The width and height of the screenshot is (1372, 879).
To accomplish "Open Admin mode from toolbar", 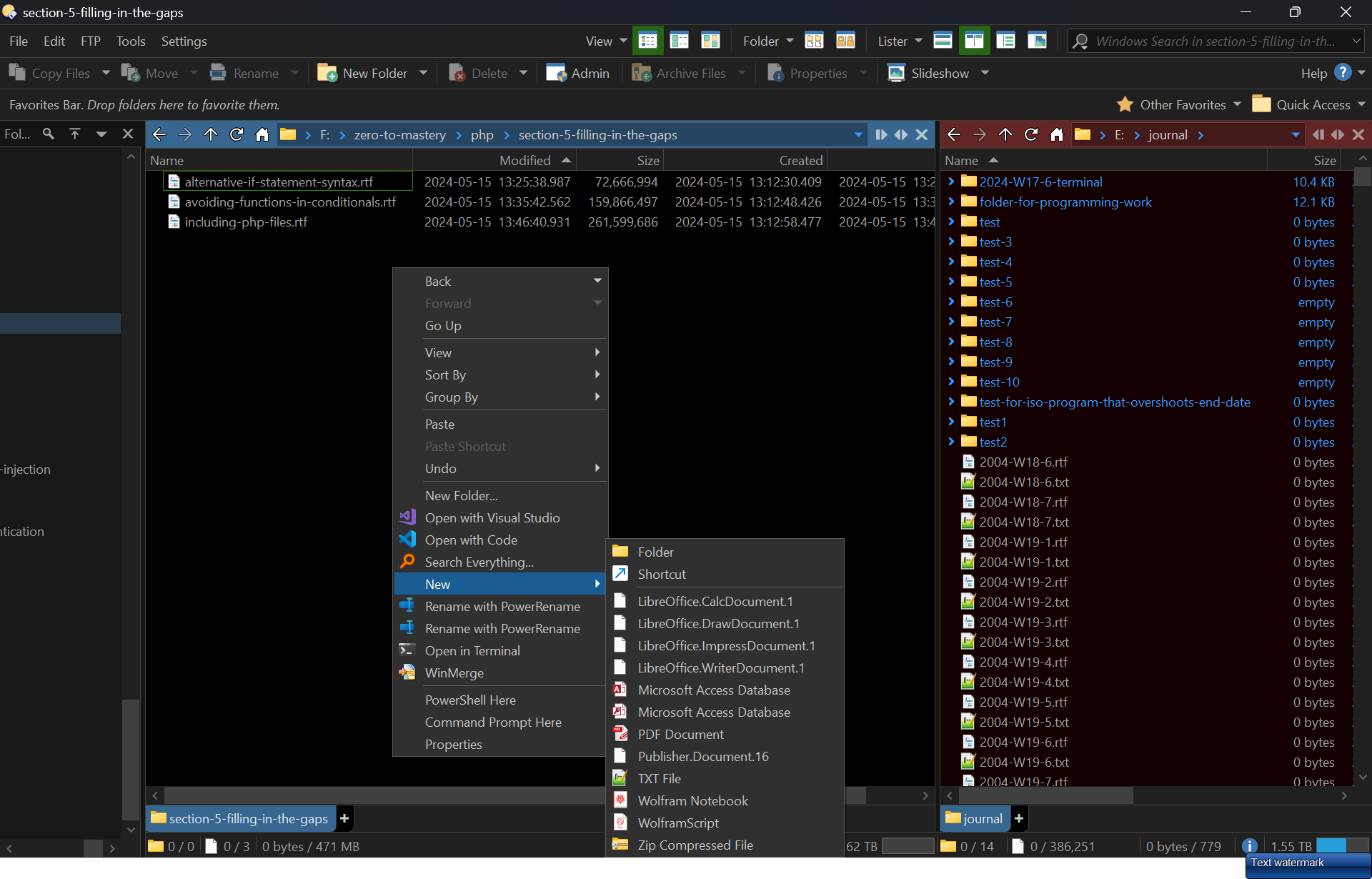I will point(578,73).
